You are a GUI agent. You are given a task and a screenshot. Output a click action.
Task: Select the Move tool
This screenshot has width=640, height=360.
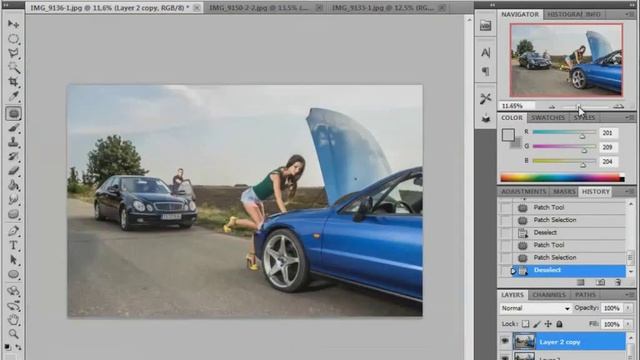(x=13, y=24)
